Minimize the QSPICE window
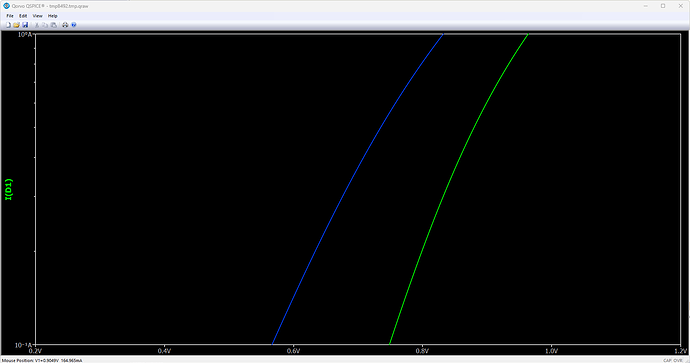Viewport: 690px width, 363px height. tap(646, 6)
